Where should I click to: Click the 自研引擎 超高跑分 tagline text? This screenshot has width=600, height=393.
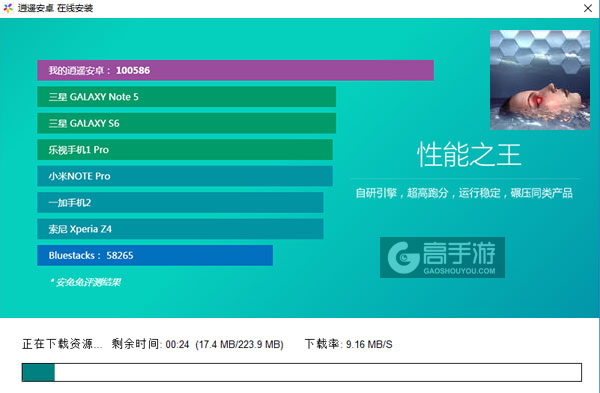pos(464,193)
